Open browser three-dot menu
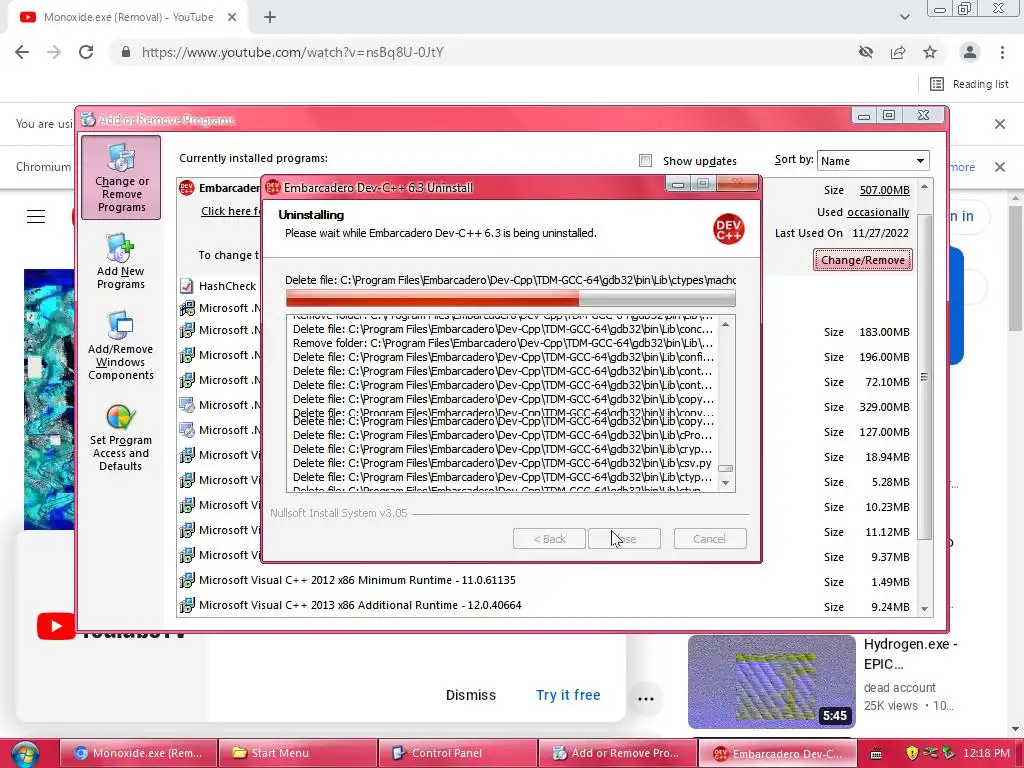This screenshot has width=1024, height=768. pos(1002,52)
